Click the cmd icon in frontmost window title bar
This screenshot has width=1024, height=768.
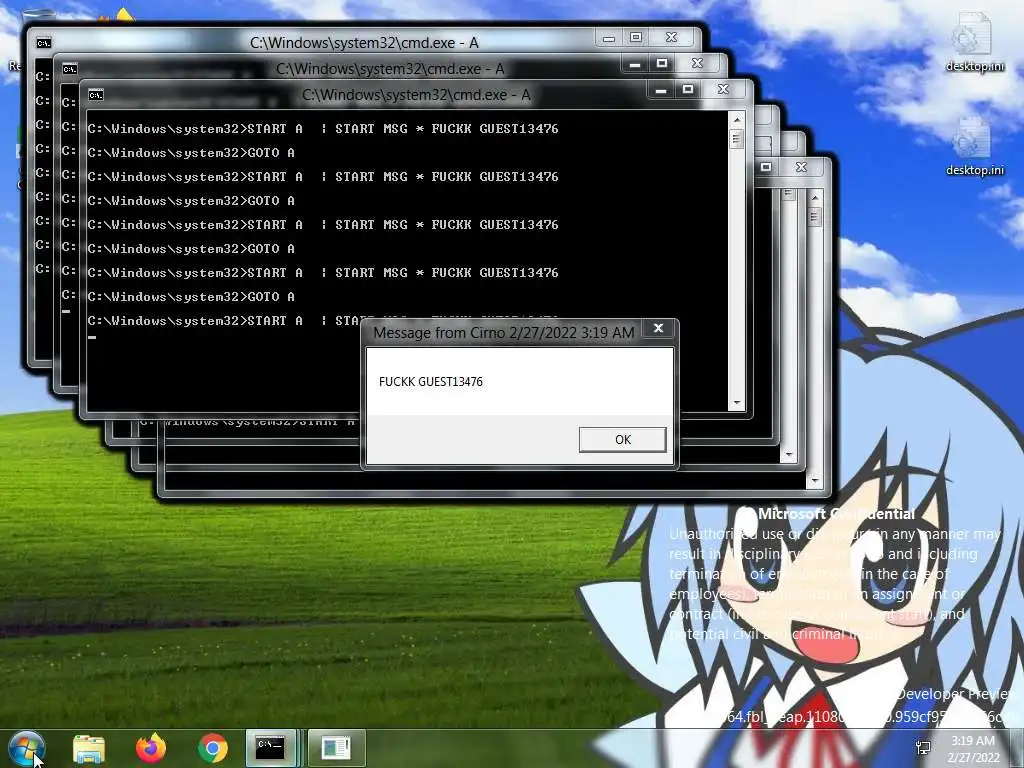point(95,95)
